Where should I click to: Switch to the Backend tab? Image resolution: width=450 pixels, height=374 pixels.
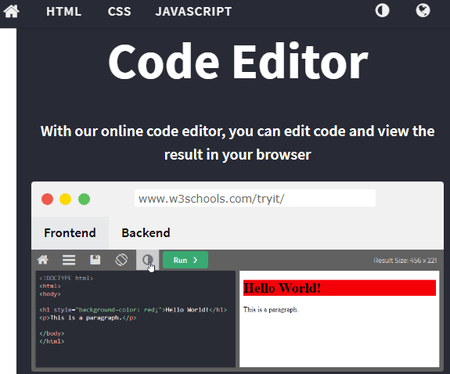click(x=146, y=233)
